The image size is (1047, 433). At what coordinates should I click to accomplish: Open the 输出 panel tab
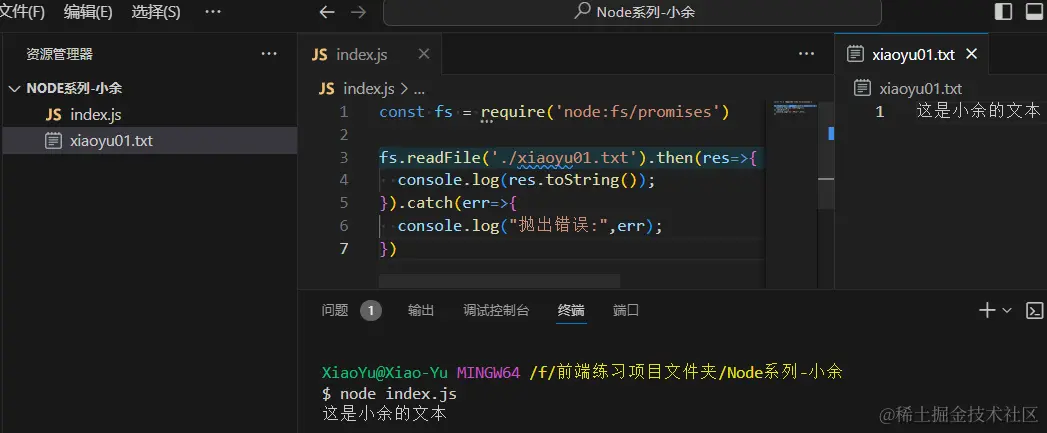421,310
